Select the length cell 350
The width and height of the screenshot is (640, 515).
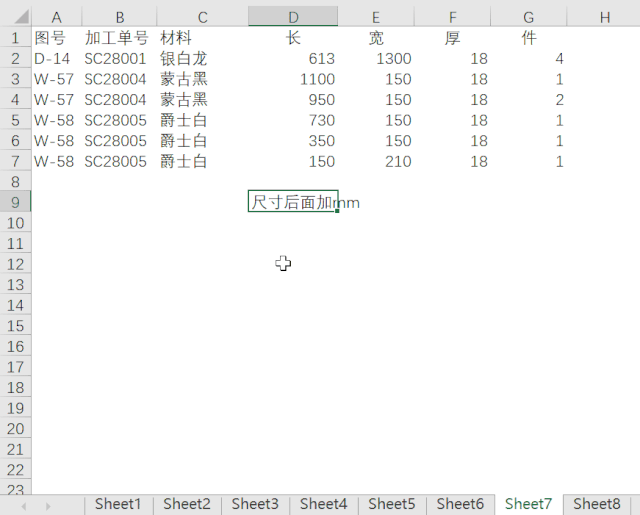point(293,141)
